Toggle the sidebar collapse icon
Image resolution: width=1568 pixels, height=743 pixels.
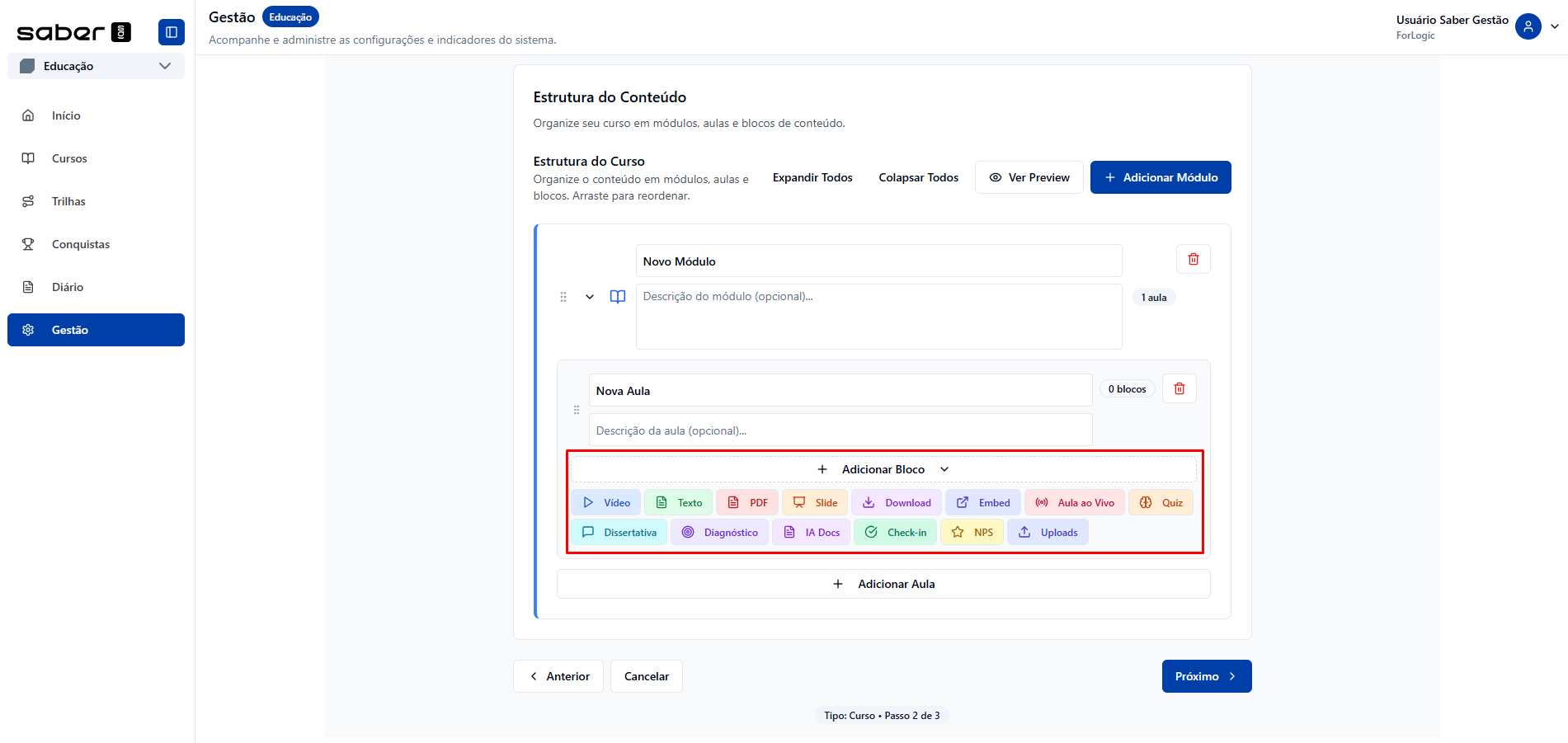[x=171, y=32]
